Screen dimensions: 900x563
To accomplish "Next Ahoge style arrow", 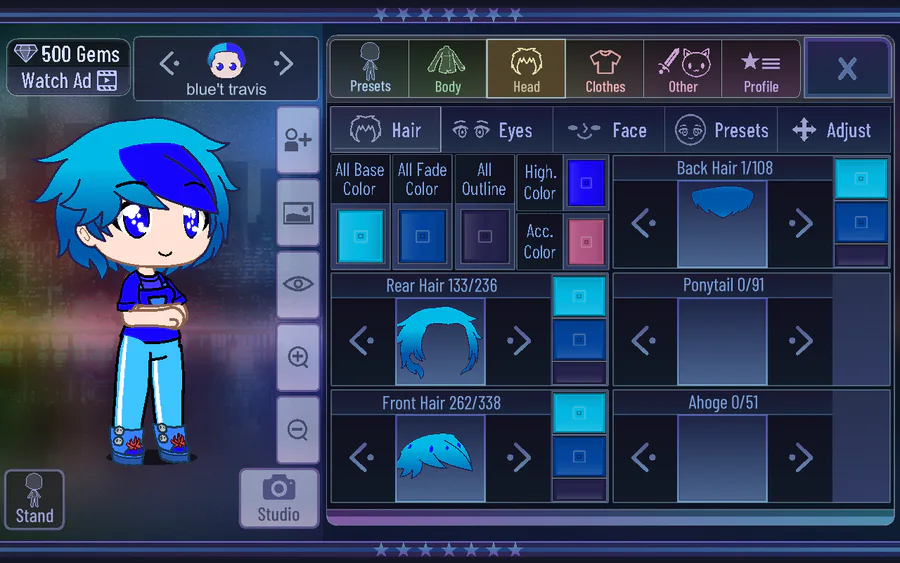I will pyautogui.click(x=801, y=457).
